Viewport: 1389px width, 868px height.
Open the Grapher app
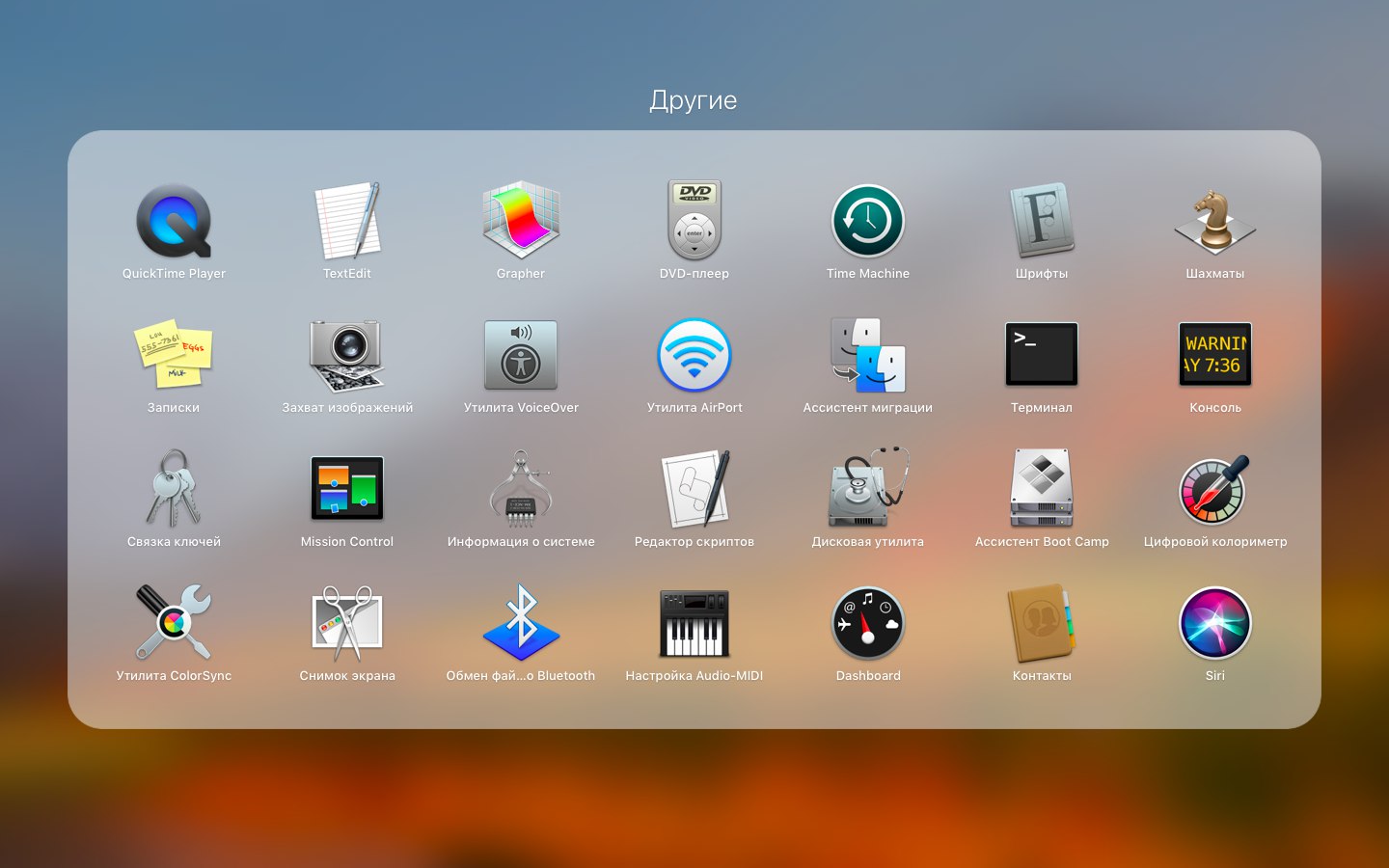coord(521,220)
